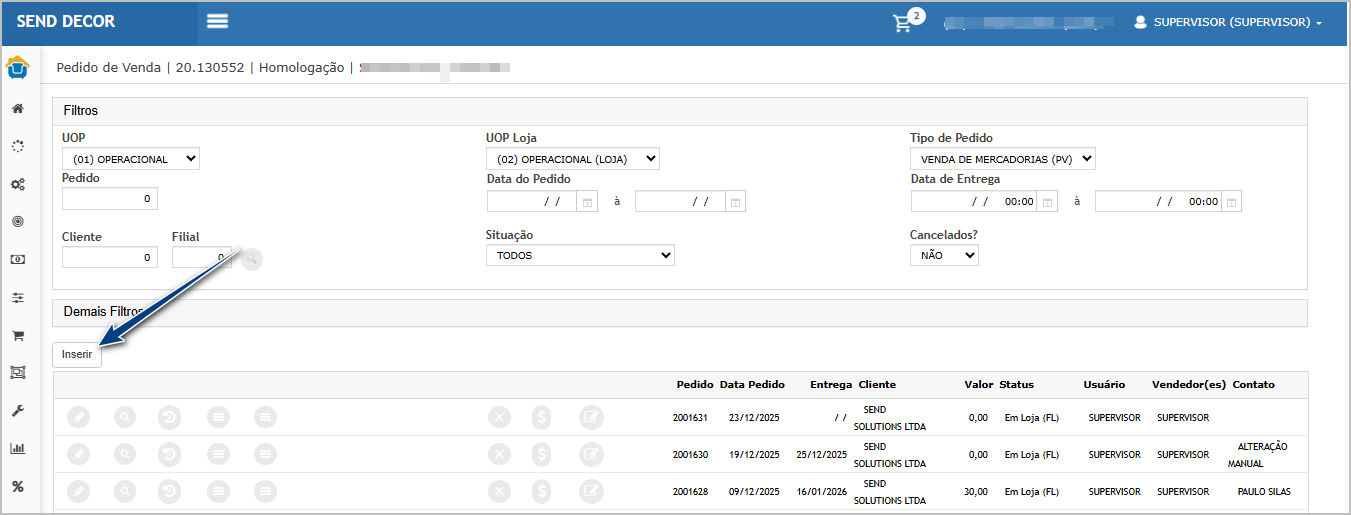Open the Situação dropdown showing TODOS
1351x515 pixels.
tap(580, 256)
